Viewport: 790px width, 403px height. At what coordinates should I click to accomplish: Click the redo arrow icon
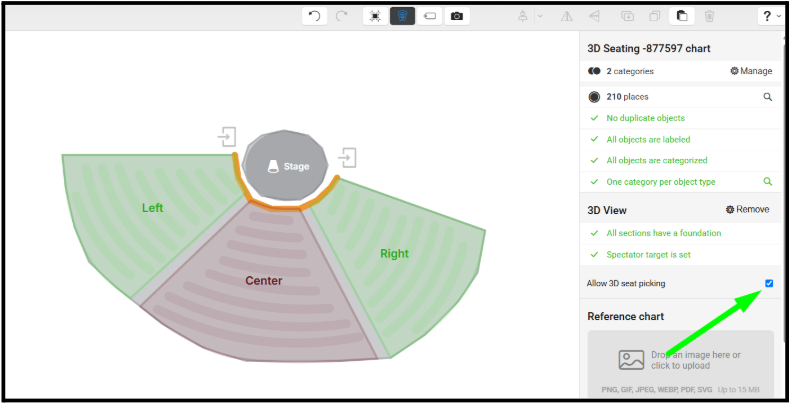[x=342, y=16]
